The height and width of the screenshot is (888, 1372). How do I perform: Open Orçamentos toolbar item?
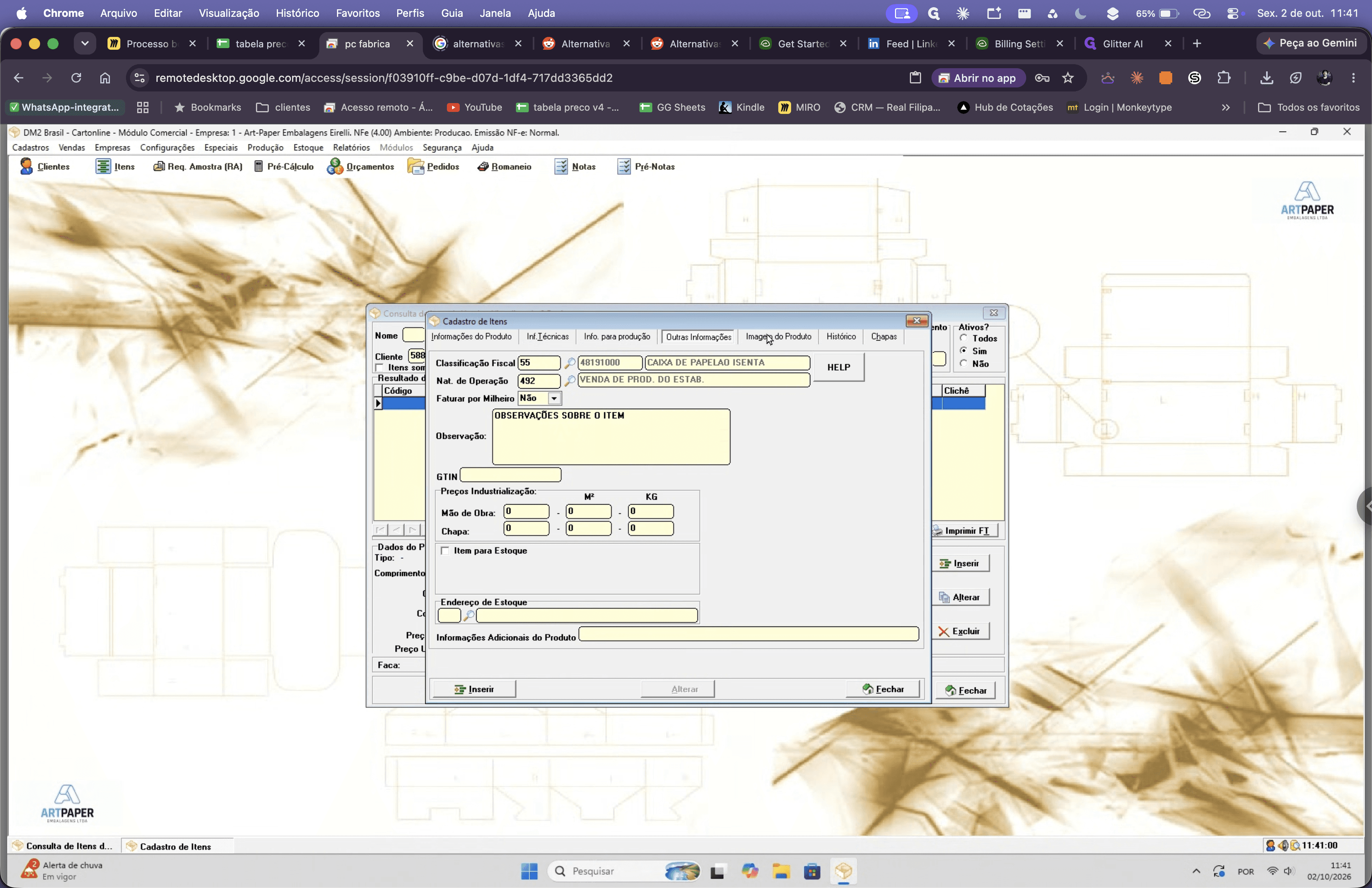coord(360,166)
